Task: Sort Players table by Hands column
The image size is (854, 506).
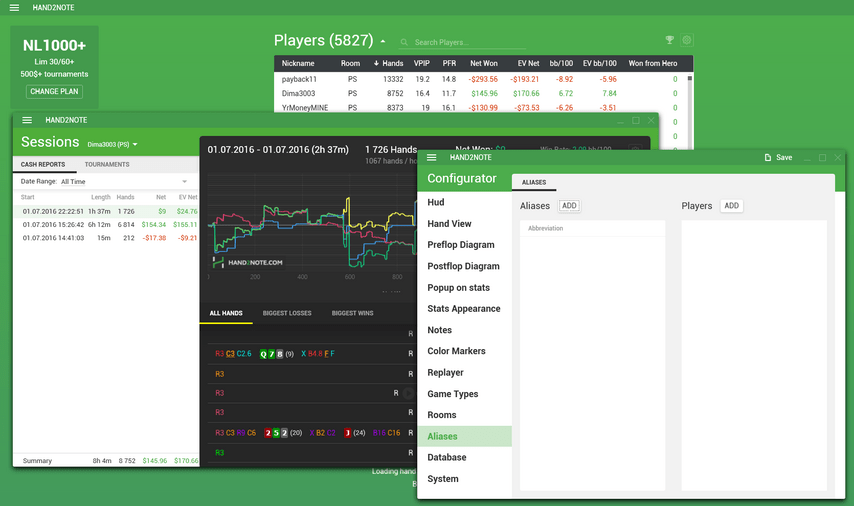Action: pos(388,63)
